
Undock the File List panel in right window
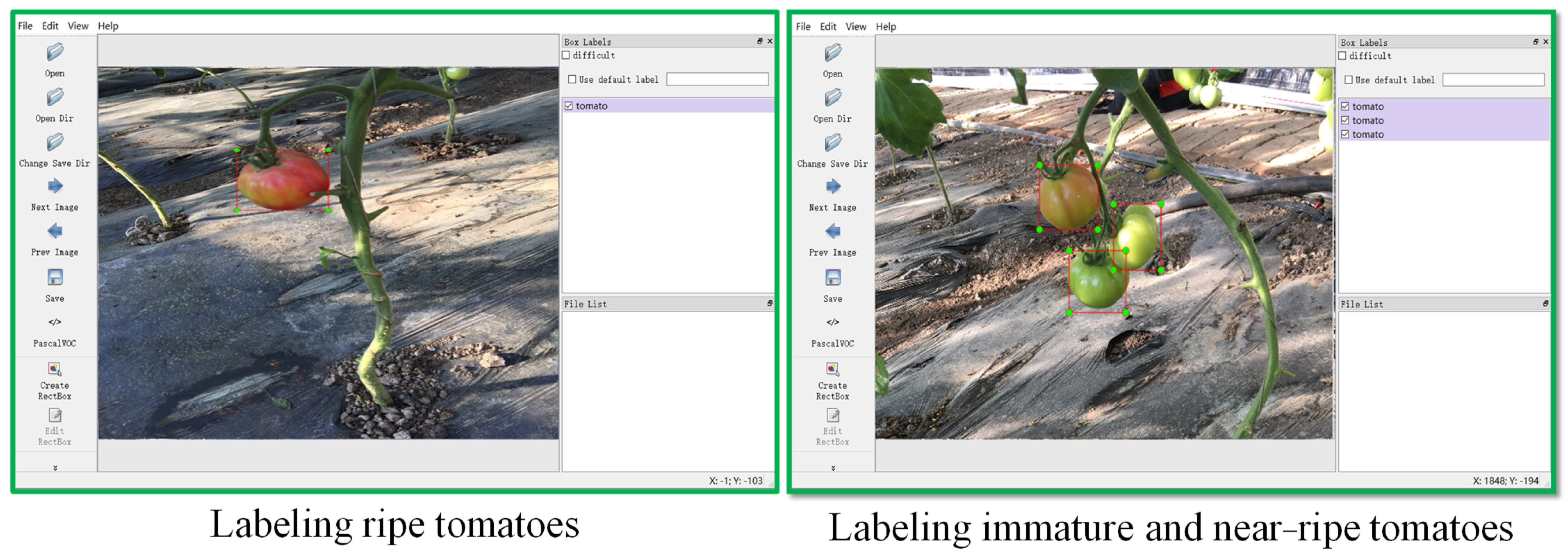pyautogui.click(x=1545, y=303)
